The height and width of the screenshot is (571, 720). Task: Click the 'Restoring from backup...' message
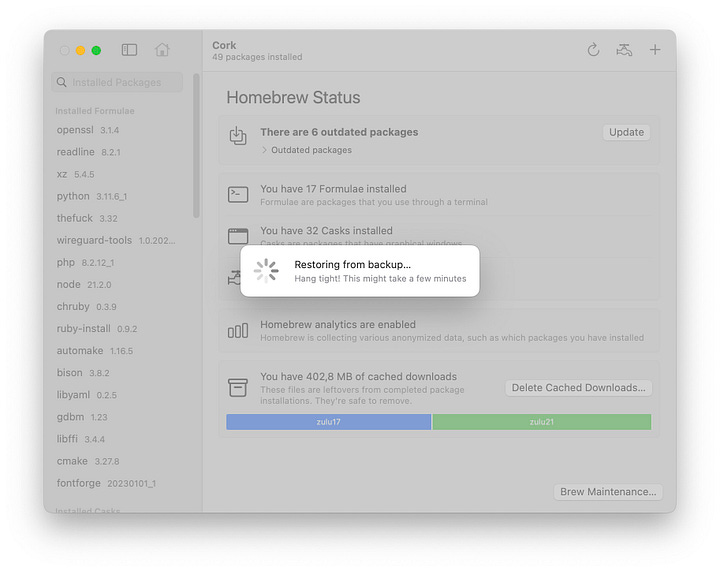[353, 264]
